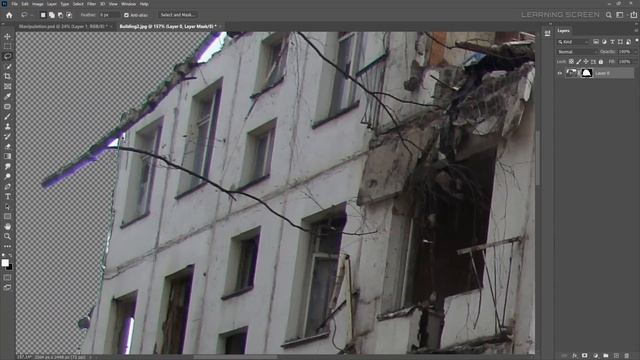640x360 pixels.
Task: Toggle pixel layer filter
Action: (596, 42)
